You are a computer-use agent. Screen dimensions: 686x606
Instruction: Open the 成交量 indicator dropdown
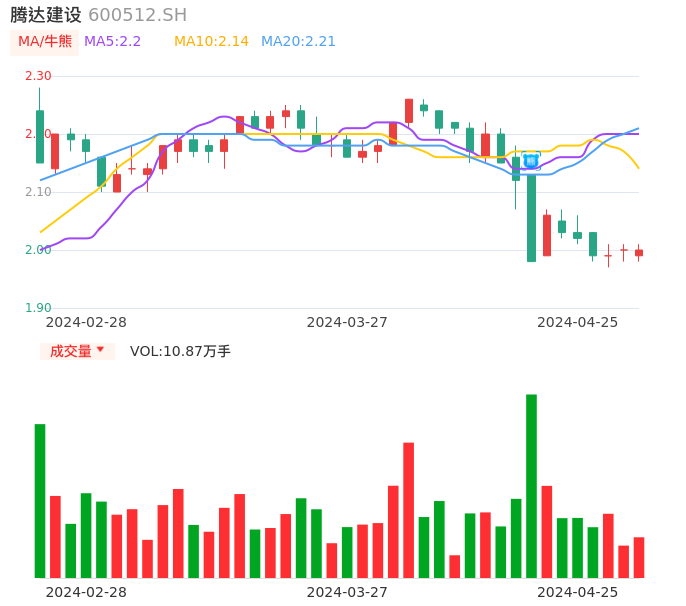(x=71, y=351)
